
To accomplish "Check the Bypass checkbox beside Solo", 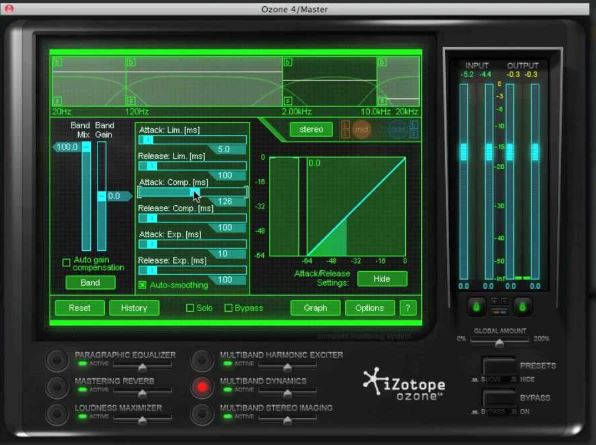I will pyautogui.click(x=228, y=308).
